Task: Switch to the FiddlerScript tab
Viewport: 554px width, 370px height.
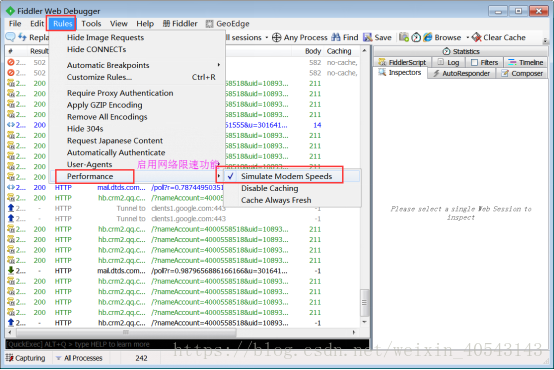Action: pyautogui.click(x=402, y=62)
